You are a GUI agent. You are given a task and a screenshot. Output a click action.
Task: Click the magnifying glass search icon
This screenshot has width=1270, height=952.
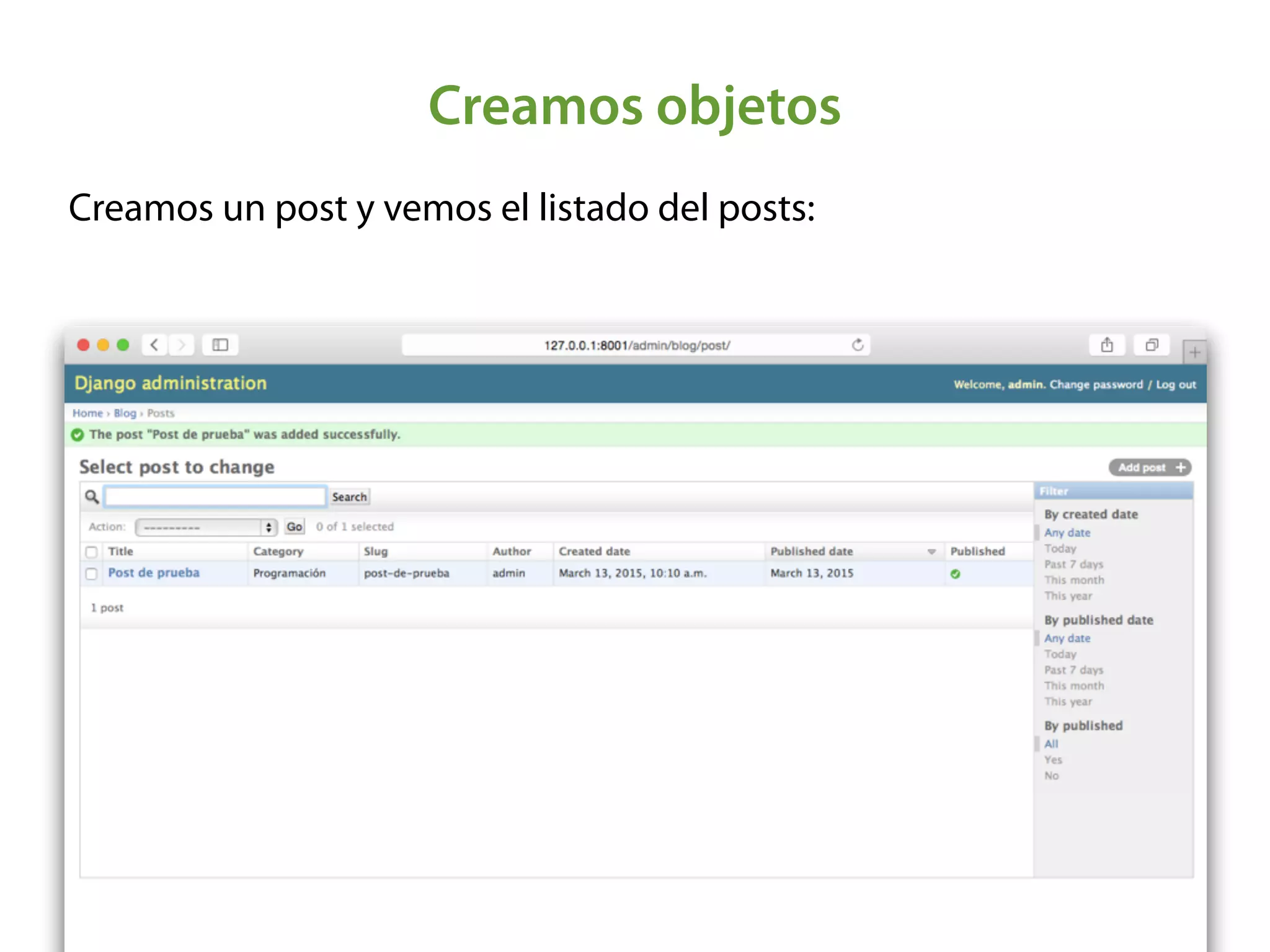[92, 496]
